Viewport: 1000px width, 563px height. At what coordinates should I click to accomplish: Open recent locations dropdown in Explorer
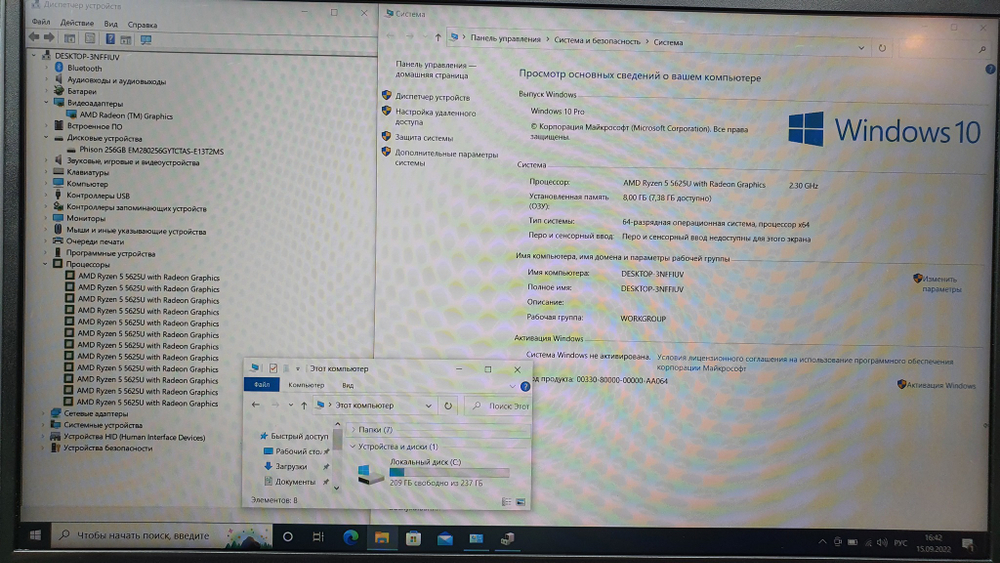290,405
